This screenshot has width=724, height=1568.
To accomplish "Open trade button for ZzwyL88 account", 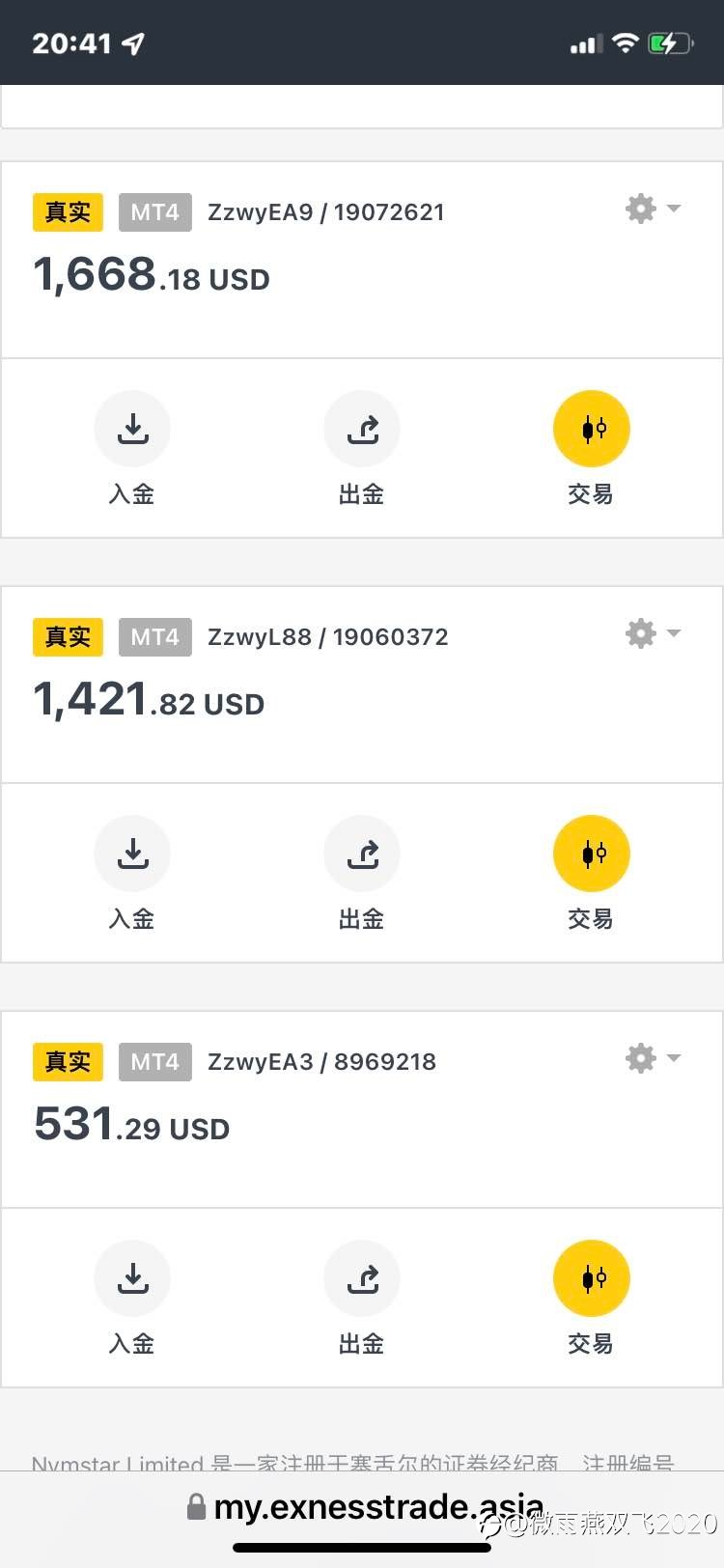I will [x=592, y=854].
